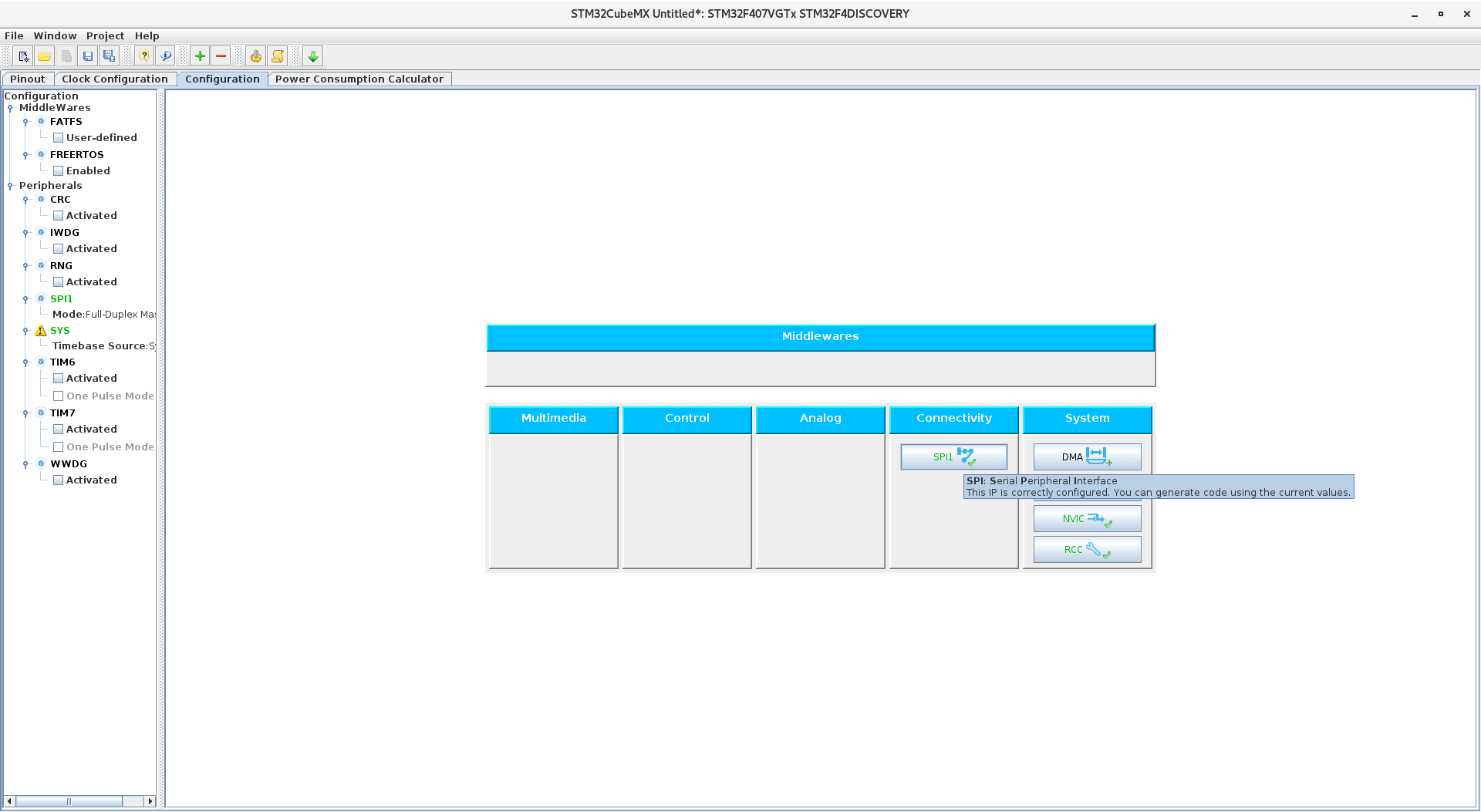Open the Help menu

coord(147,36)
